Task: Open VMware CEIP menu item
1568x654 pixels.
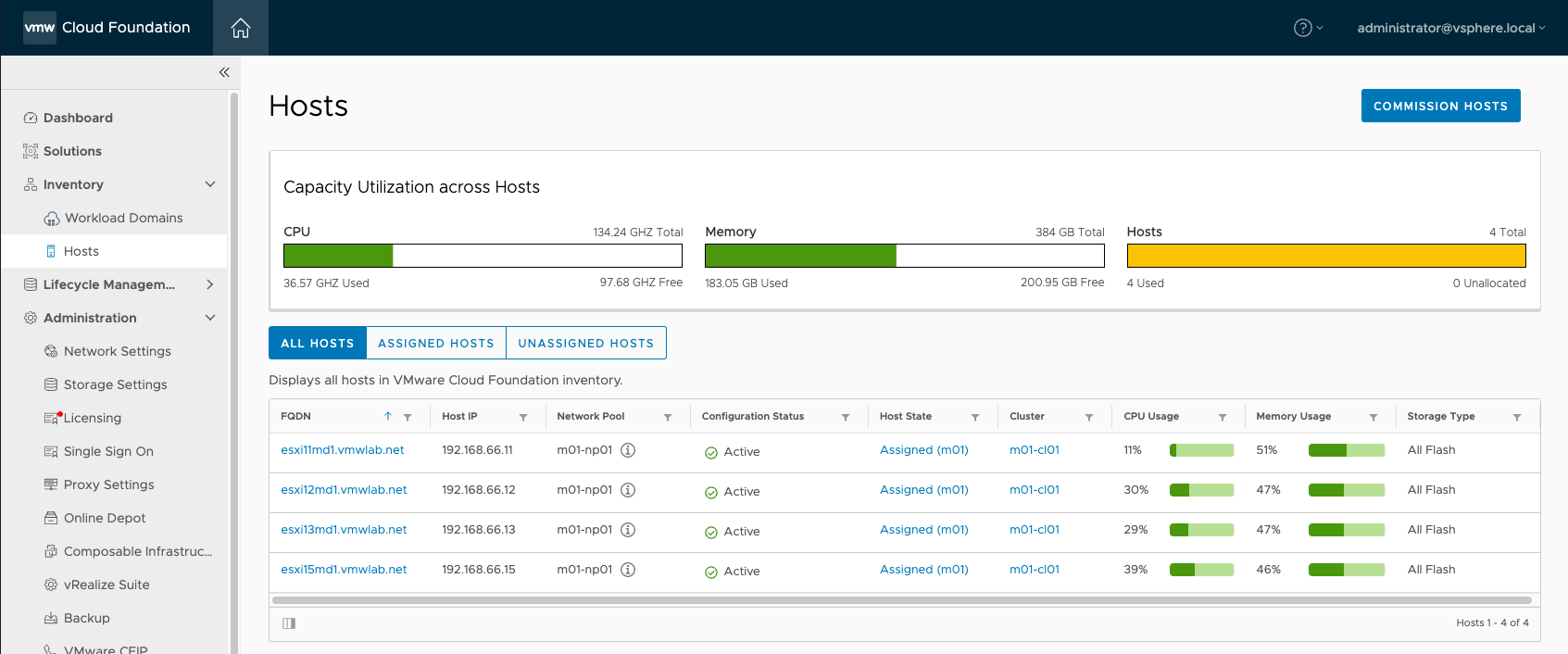Action: click(95, 649)
